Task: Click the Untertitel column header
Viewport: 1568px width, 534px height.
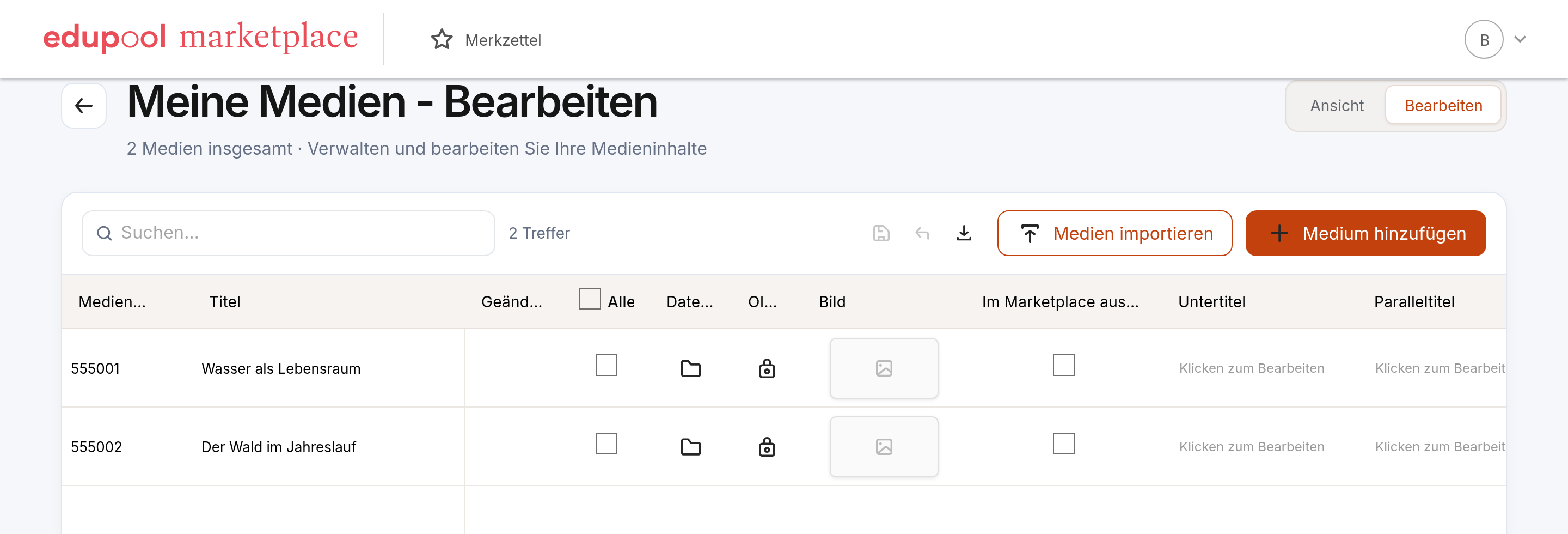Action: [x=1211, y=302]
